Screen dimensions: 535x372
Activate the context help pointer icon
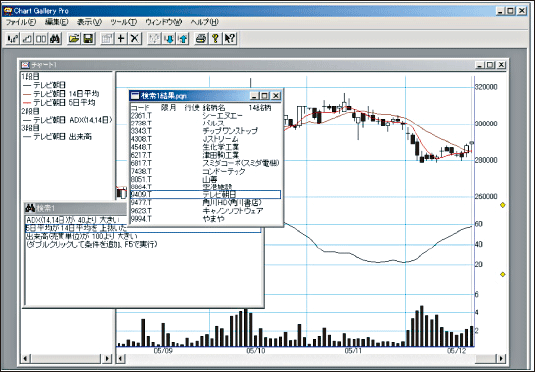(230, 39)
